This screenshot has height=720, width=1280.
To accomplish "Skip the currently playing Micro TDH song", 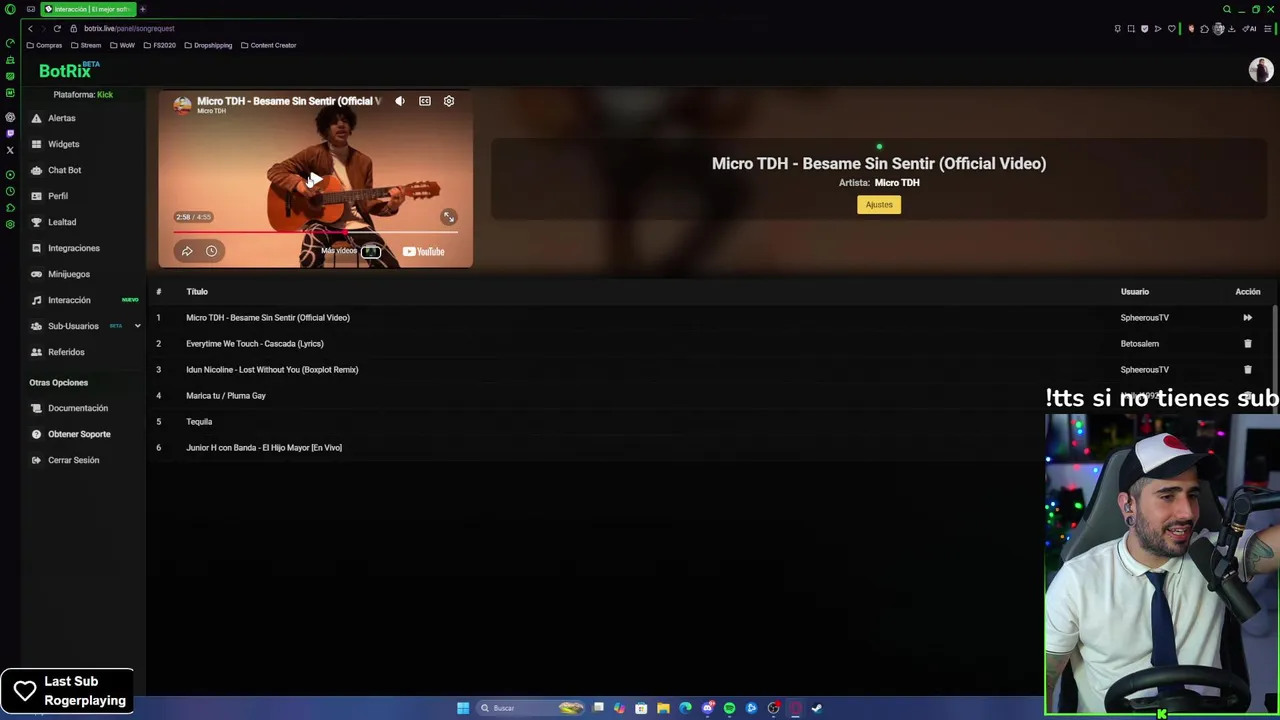I will click(1247, 318).
